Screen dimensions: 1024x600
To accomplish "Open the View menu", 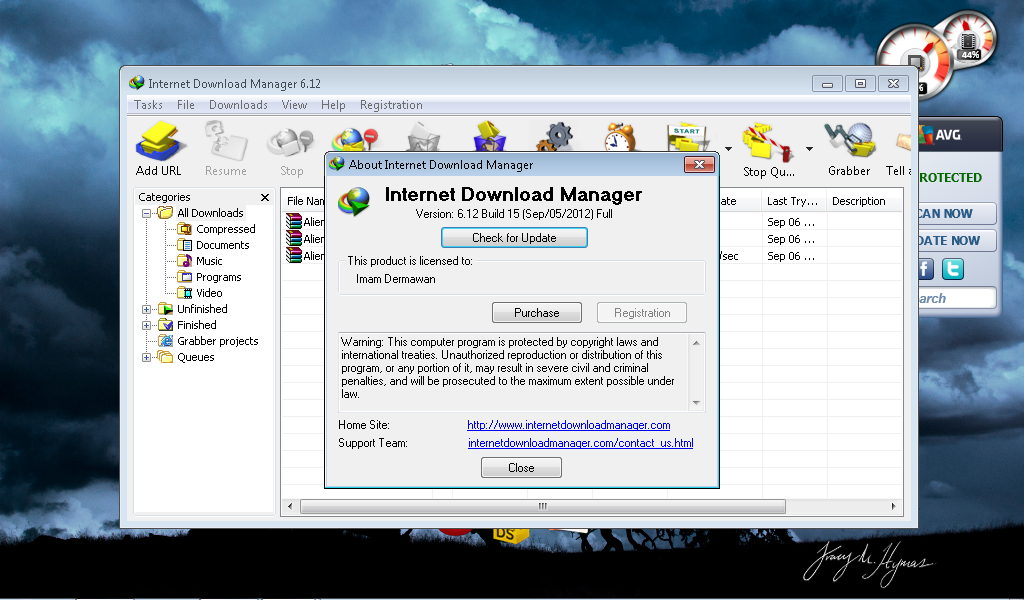I will pyautogui.click(x=294, y=104).
